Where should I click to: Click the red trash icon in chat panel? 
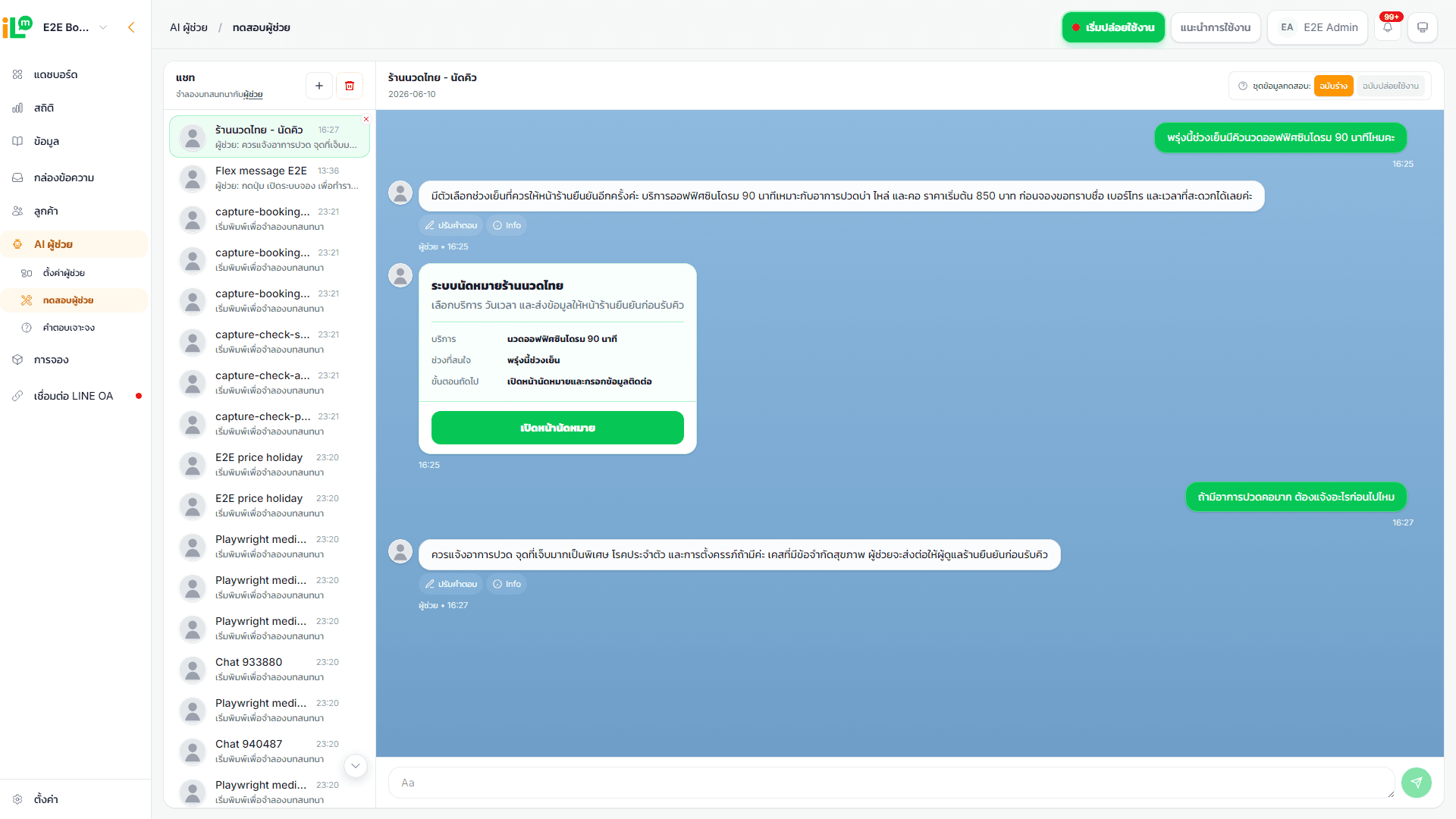[x=350, y=86]
